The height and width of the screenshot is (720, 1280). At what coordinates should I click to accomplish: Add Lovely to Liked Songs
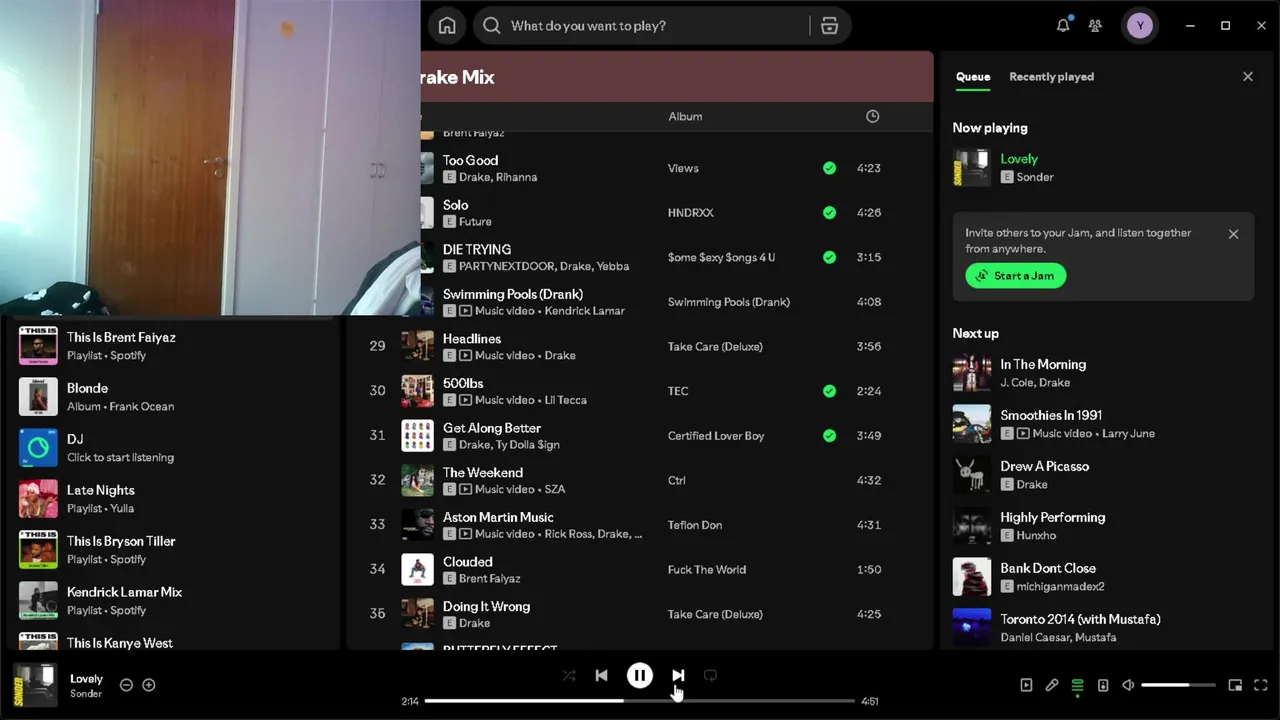149,685
